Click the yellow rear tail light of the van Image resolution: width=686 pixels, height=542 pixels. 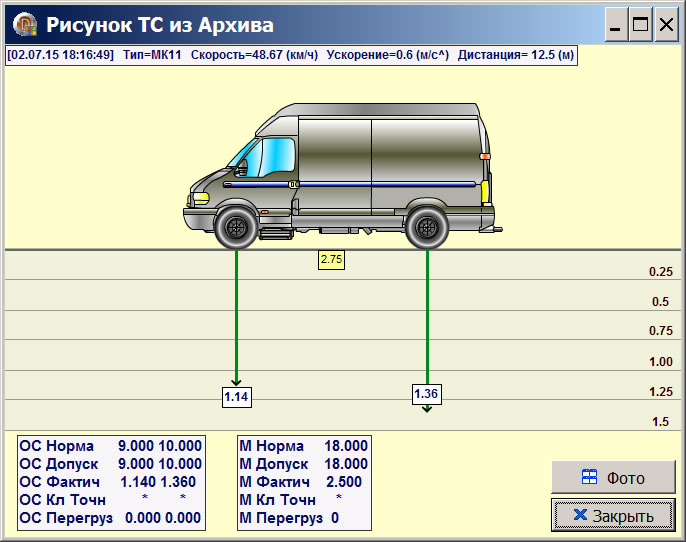486,190
